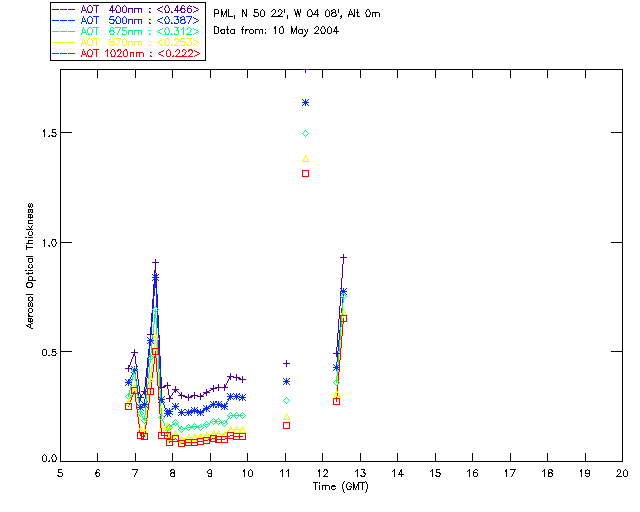This screenshot has width=640, height=512.
Task: Click the isolated red square marker near 1.3
Action: point(305,174)
